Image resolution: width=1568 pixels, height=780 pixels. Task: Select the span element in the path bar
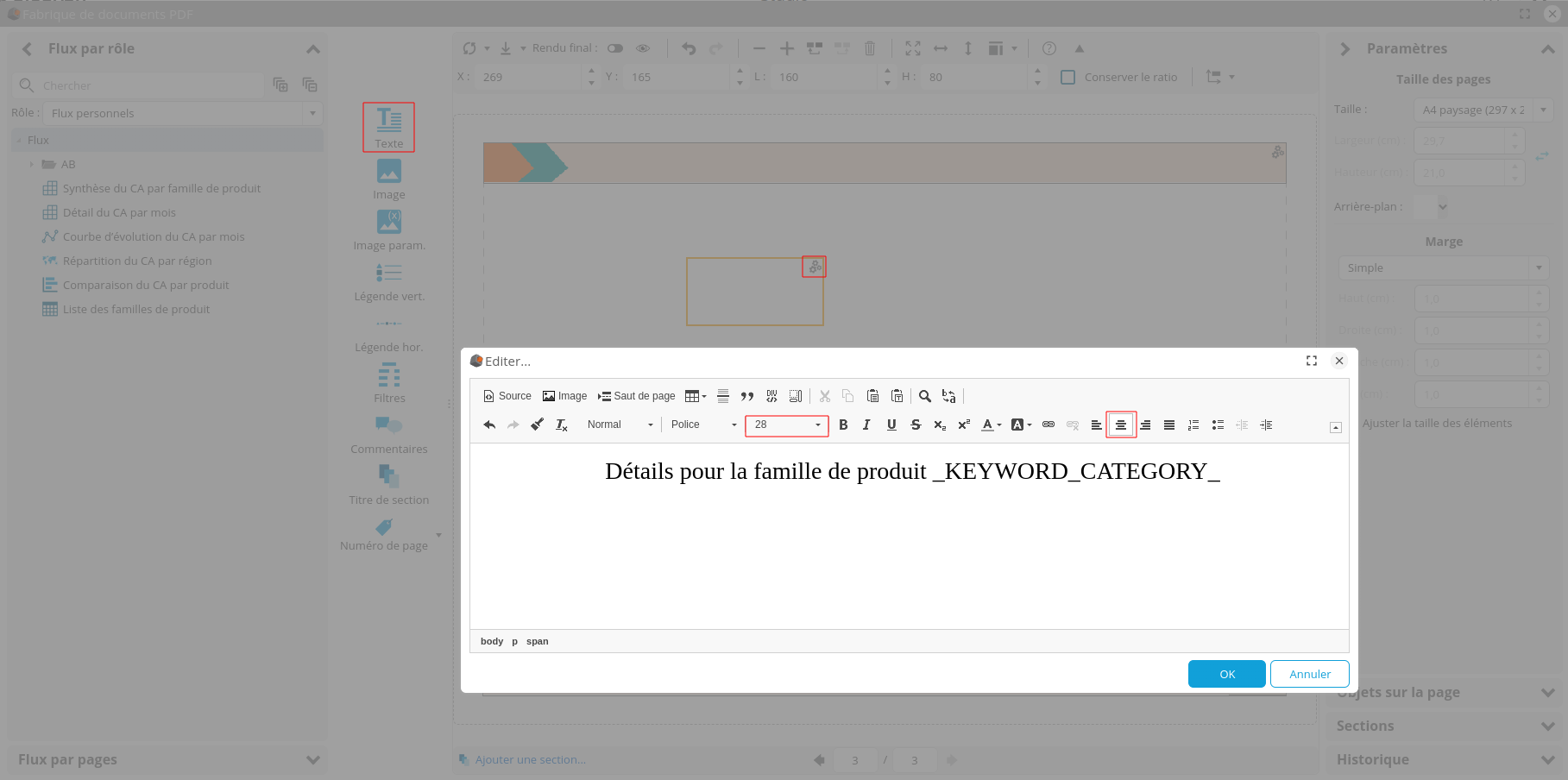[538, 641]
